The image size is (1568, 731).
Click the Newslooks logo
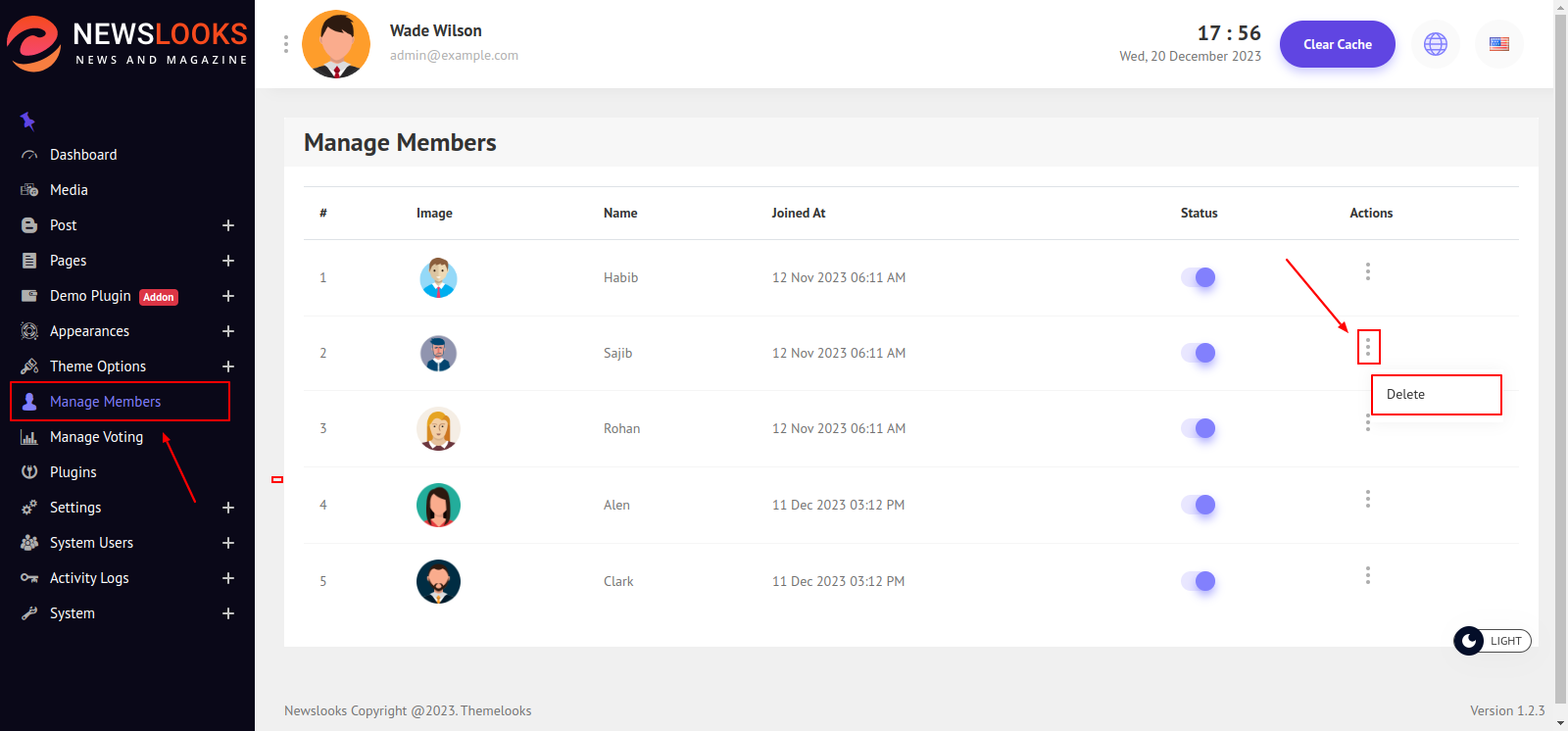coord(127,44)
